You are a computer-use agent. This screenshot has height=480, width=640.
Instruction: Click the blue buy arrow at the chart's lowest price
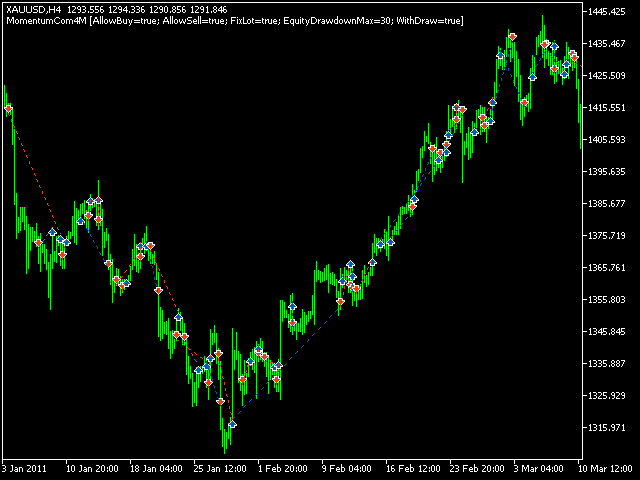coord(232,424)
